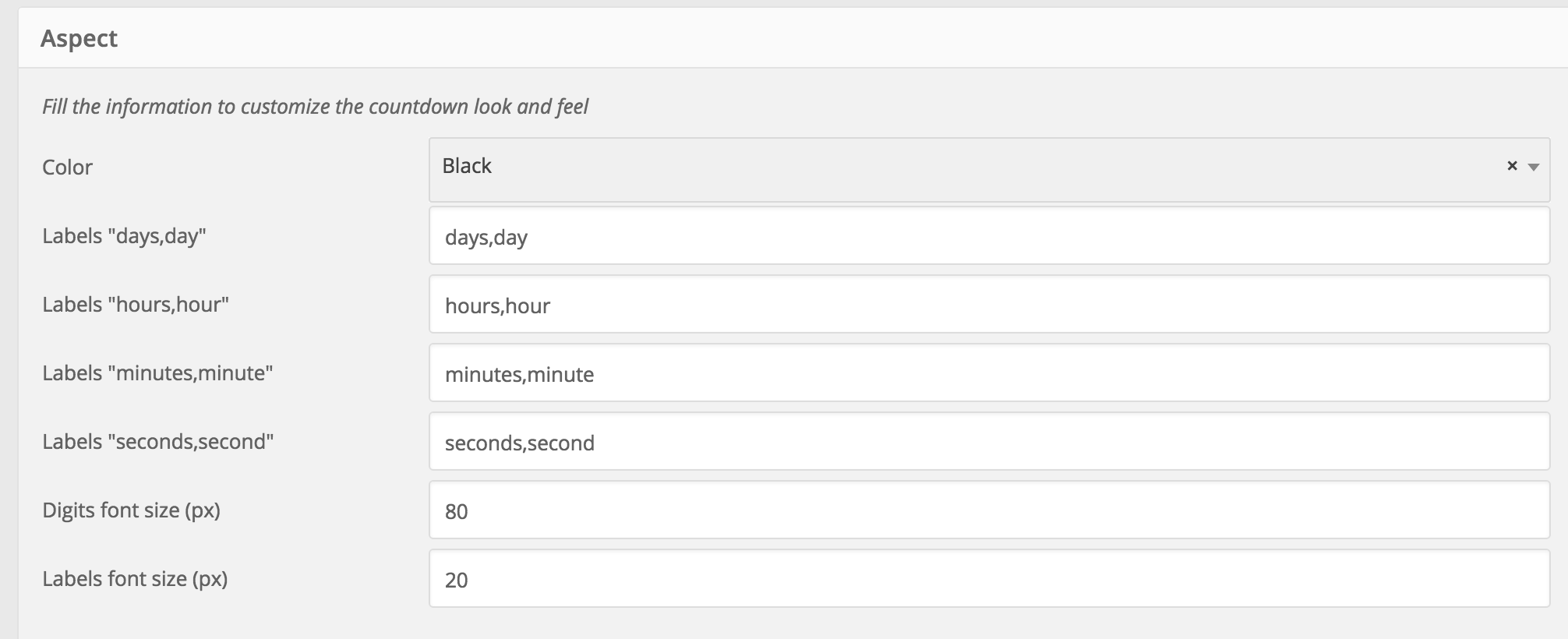1568x639 pixels.
Task: Select the Color combo box showing Black
Action: [989, 170]
